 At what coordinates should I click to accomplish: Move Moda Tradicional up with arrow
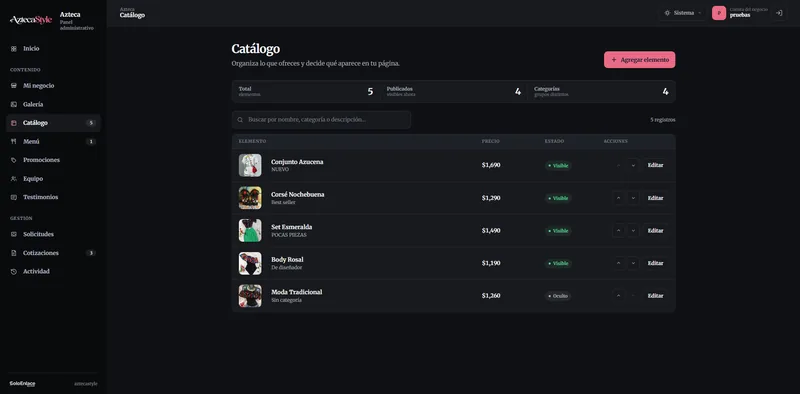click(618, 296)
